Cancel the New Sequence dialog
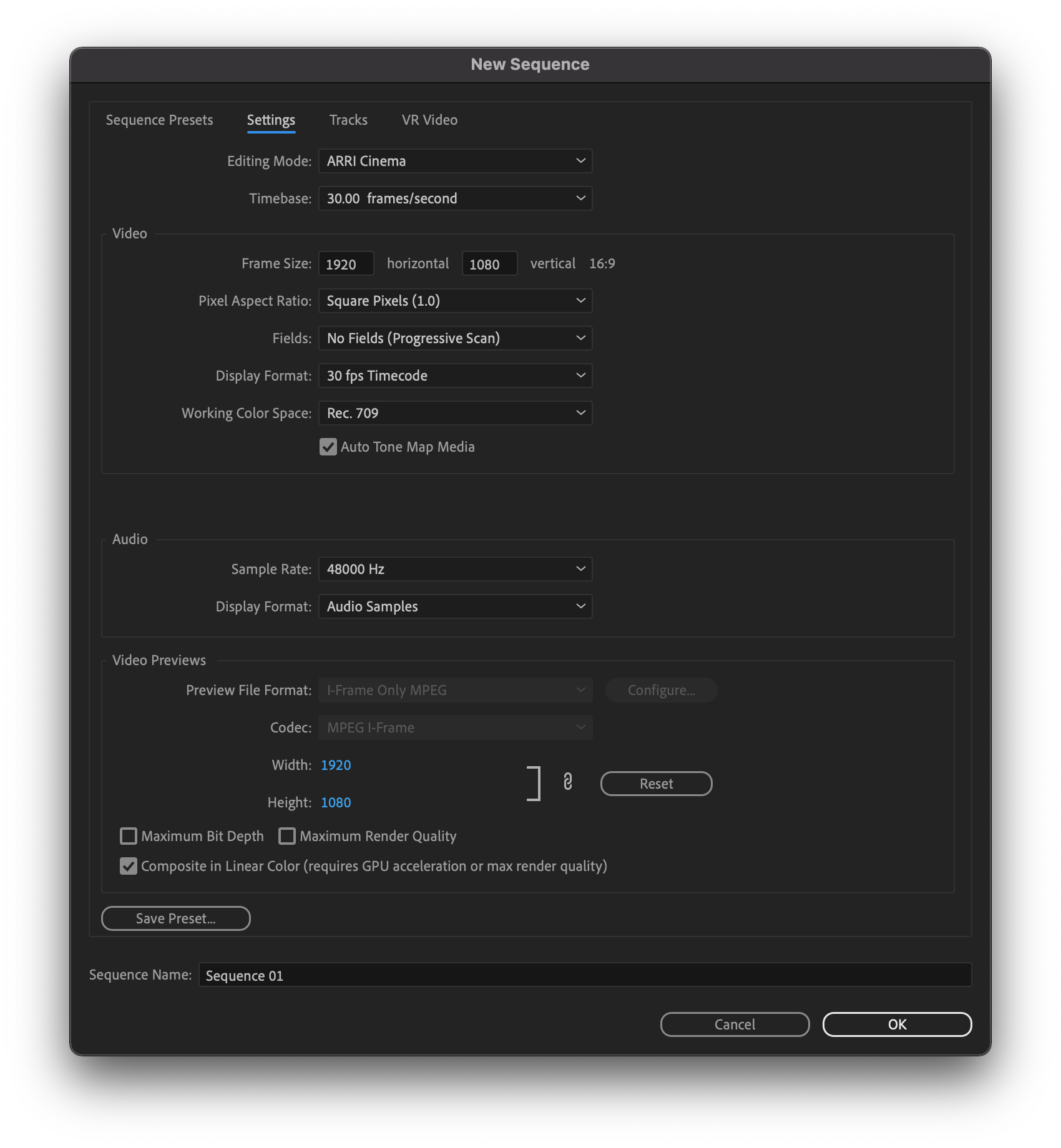The height and width of the screenshot is (1148, 1061). click(x=735, y=1024)
